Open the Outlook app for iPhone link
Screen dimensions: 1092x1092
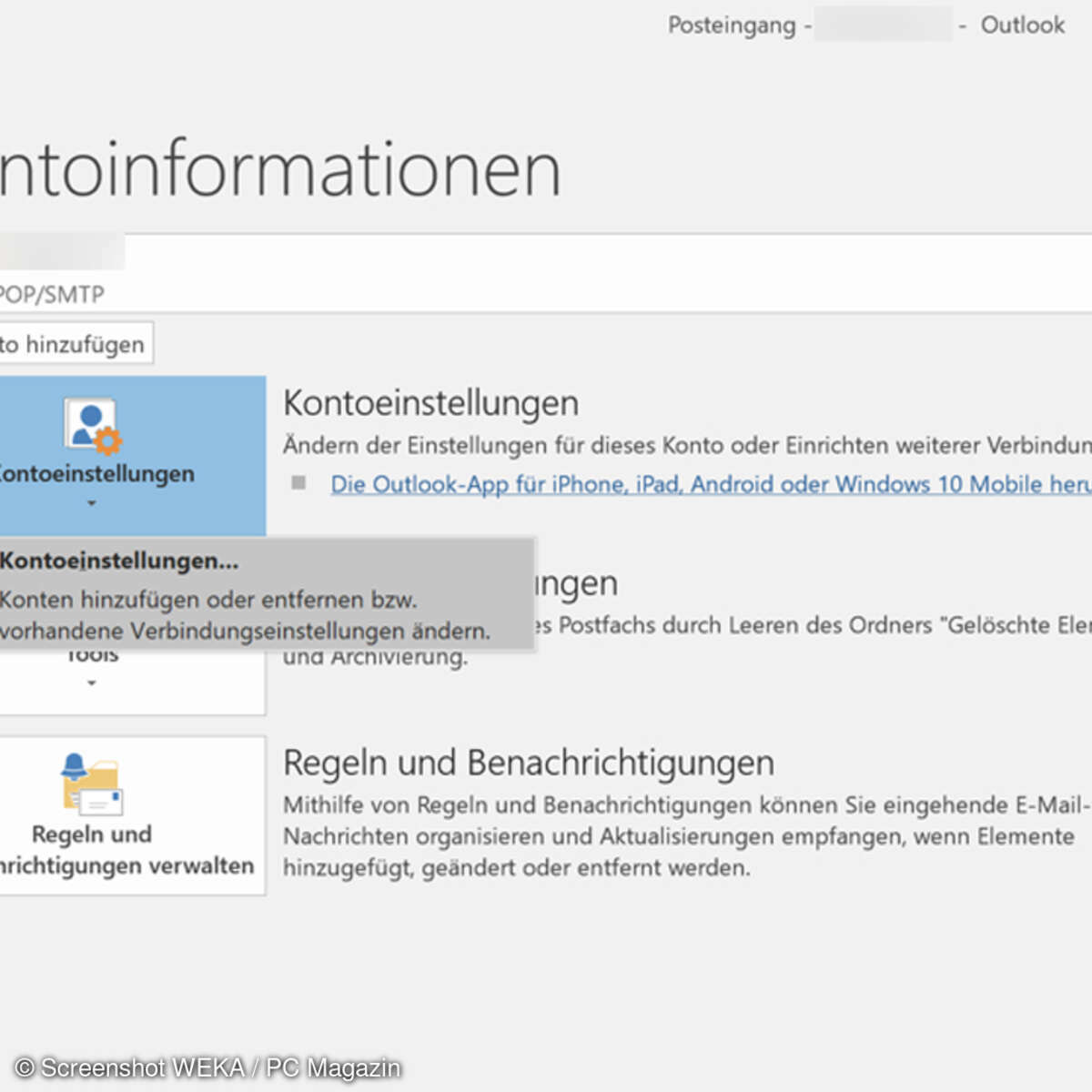coord(710,484)
